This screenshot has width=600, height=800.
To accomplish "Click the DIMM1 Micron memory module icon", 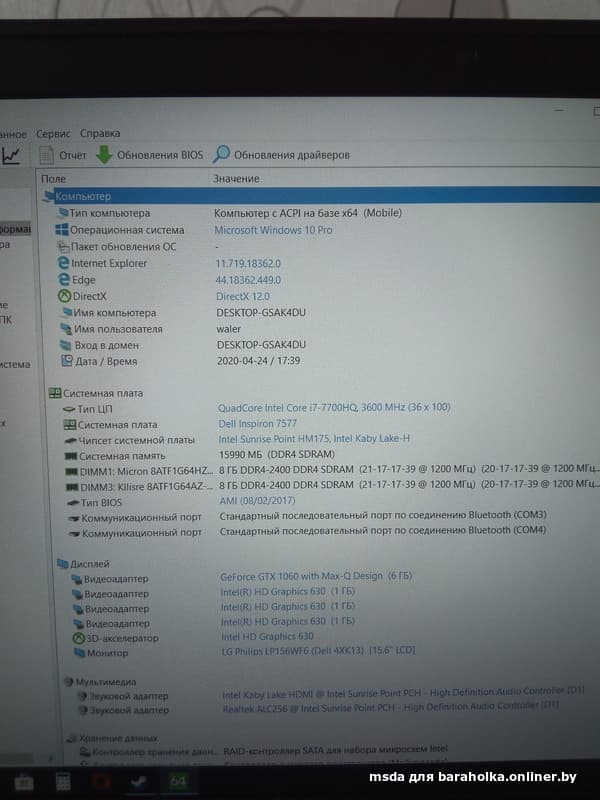I will coord(71,471).
